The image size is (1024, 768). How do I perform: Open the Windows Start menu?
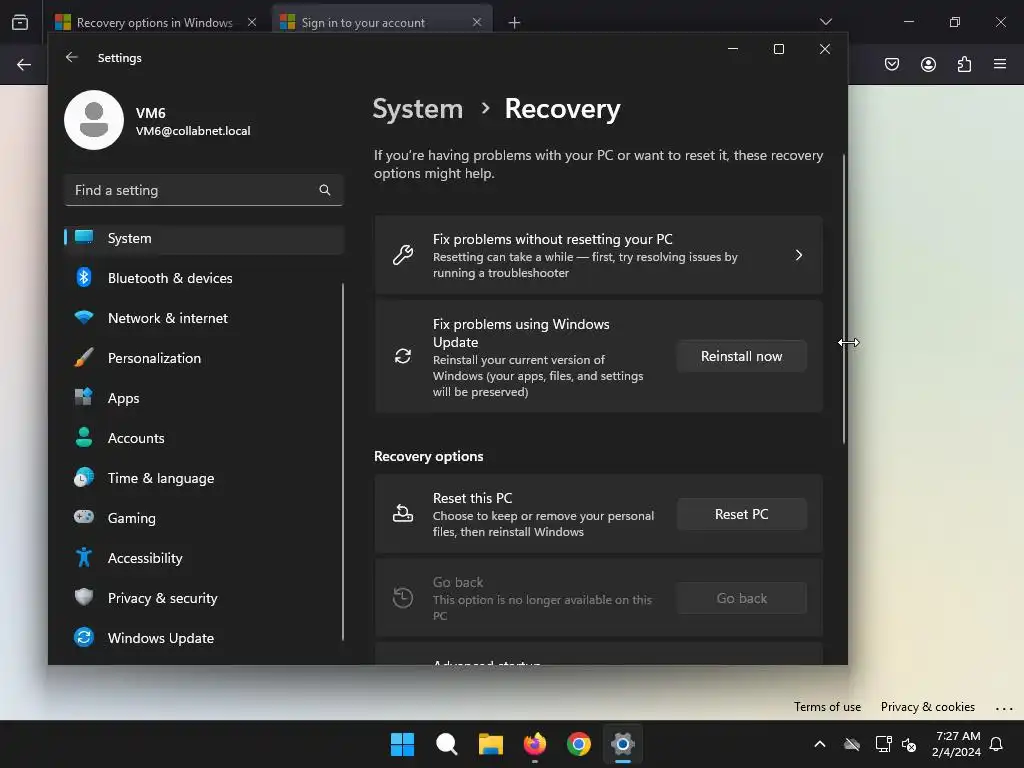pos(402,744)
